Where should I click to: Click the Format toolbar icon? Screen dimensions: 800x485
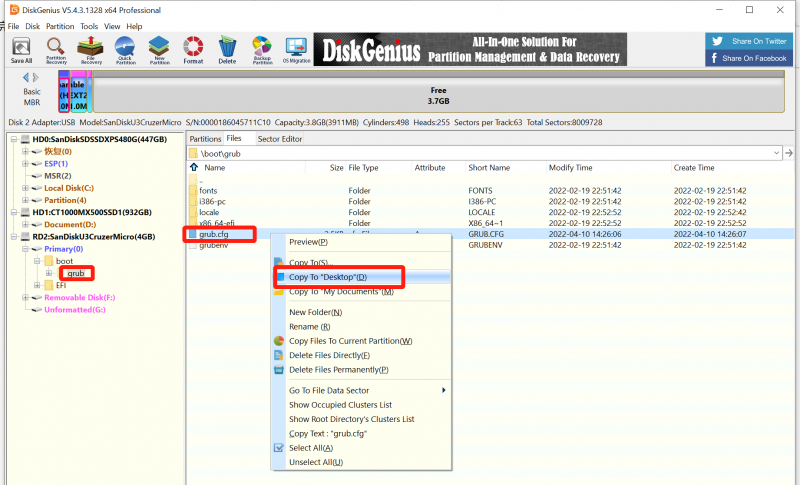tap(194, 50)
